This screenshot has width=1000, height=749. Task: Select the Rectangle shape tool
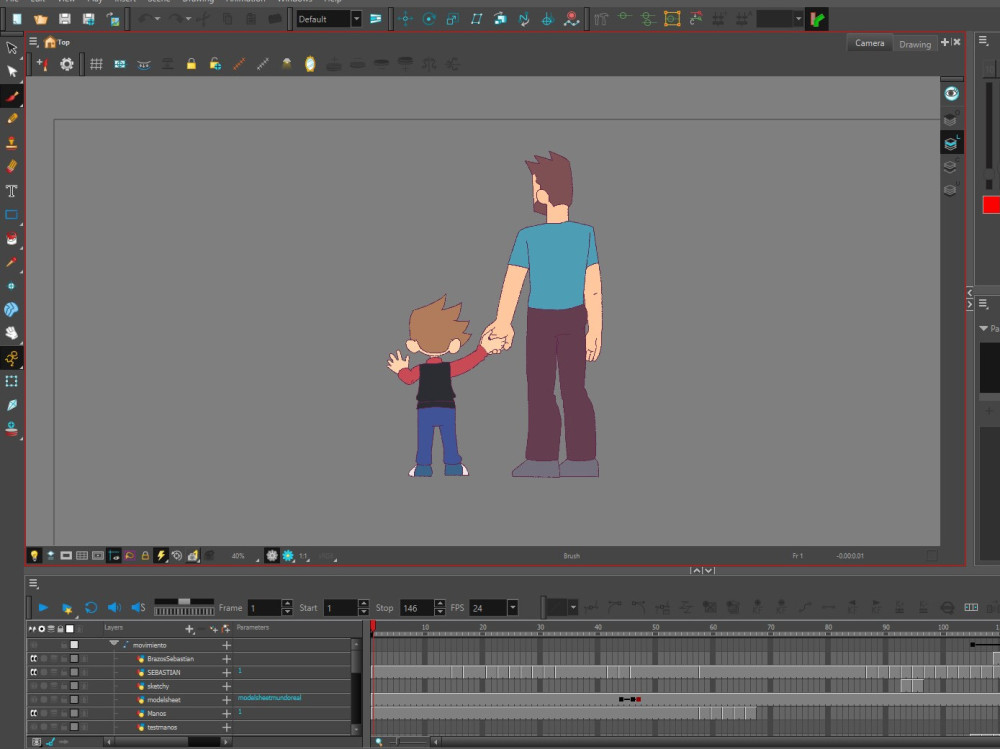coord(11,215)
